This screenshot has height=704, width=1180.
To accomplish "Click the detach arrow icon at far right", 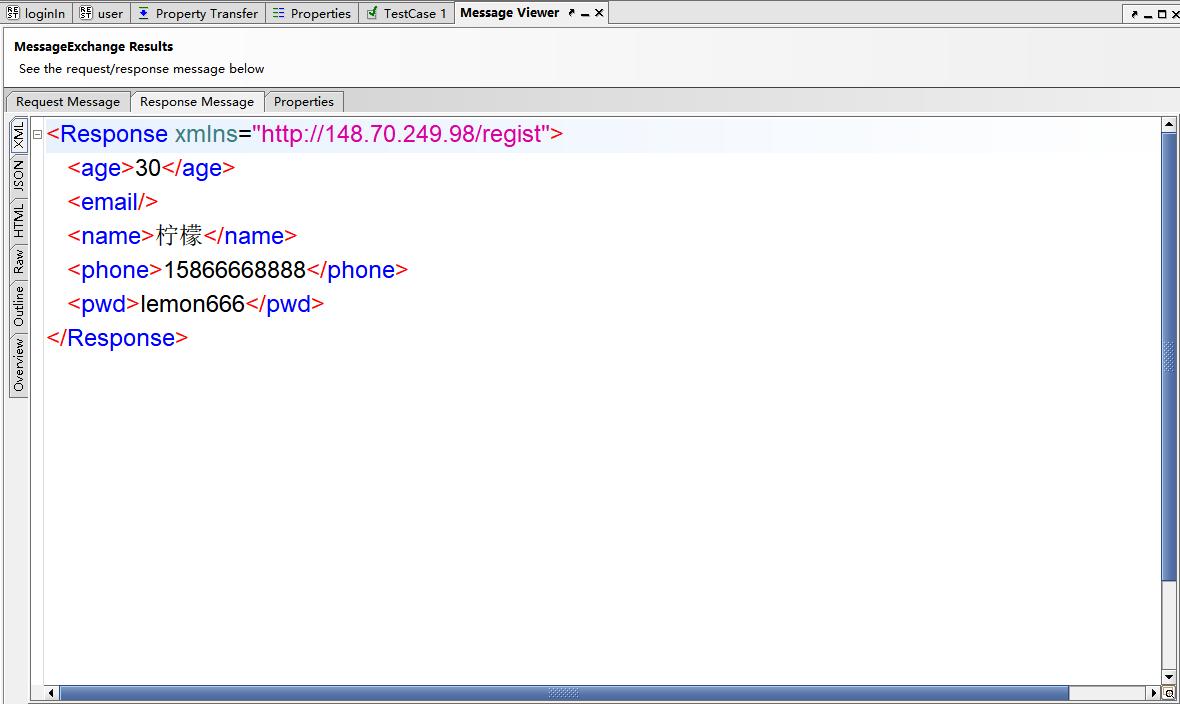I will pos(1134,14).
